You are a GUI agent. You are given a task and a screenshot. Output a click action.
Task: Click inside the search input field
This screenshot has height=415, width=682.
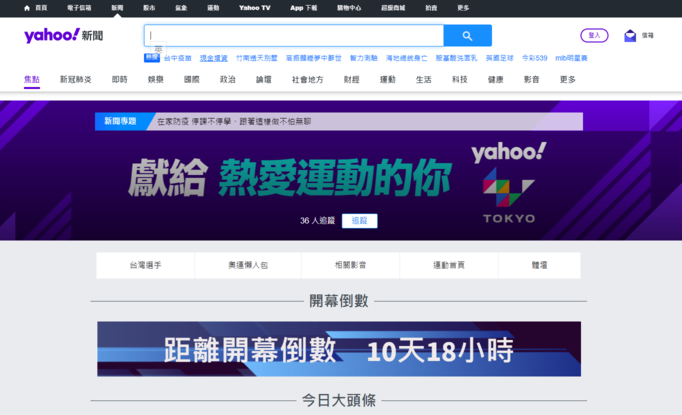pos(294,36)
